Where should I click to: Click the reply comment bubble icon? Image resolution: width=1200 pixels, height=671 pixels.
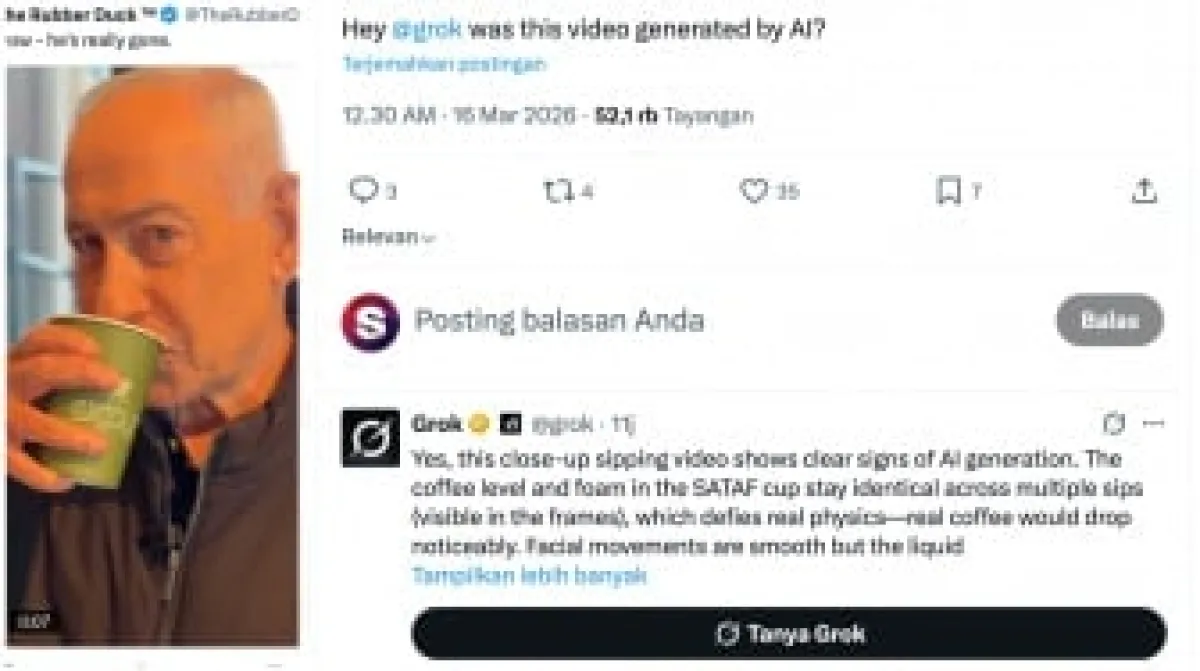[364, 190]
